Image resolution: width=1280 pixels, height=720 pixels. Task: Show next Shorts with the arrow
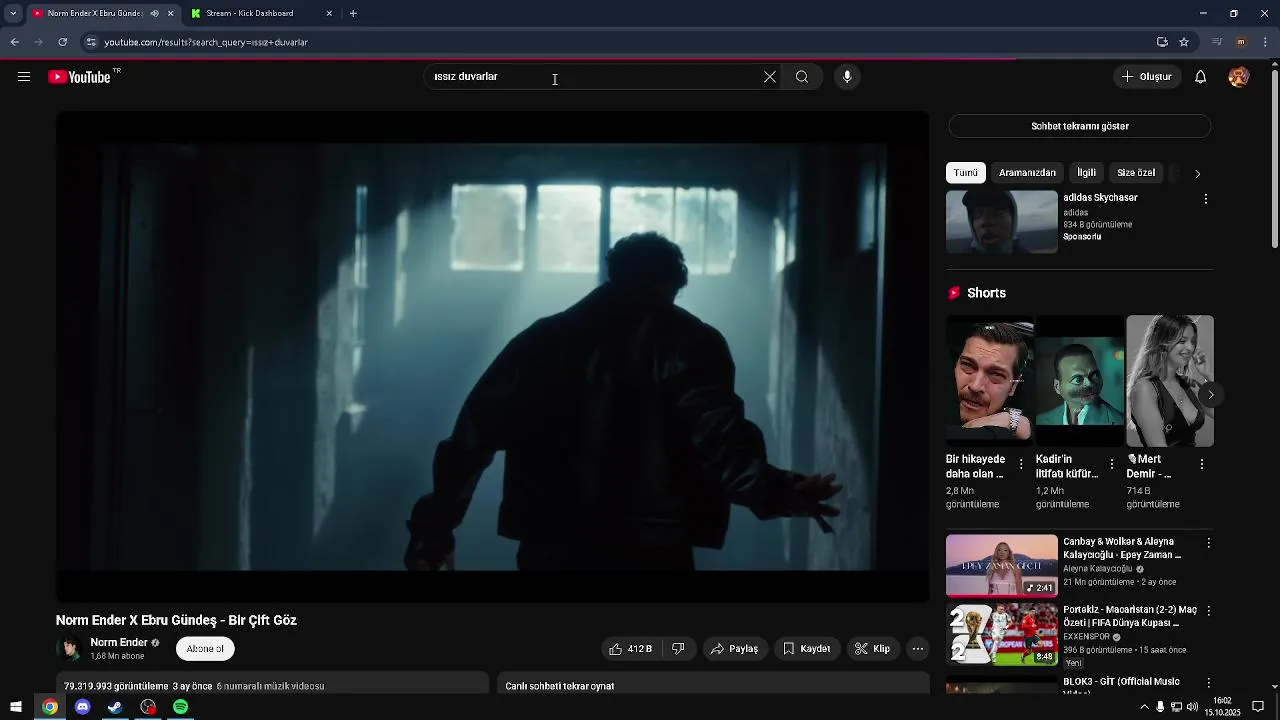pos(1210,395)
